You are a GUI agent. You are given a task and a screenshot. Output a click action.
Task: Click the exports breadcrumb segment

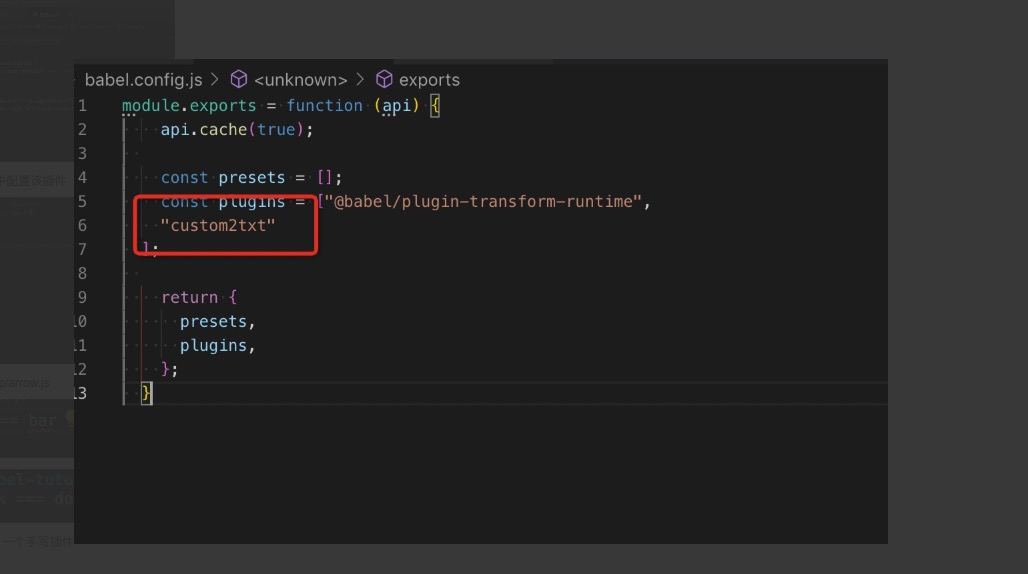[429, 80]
